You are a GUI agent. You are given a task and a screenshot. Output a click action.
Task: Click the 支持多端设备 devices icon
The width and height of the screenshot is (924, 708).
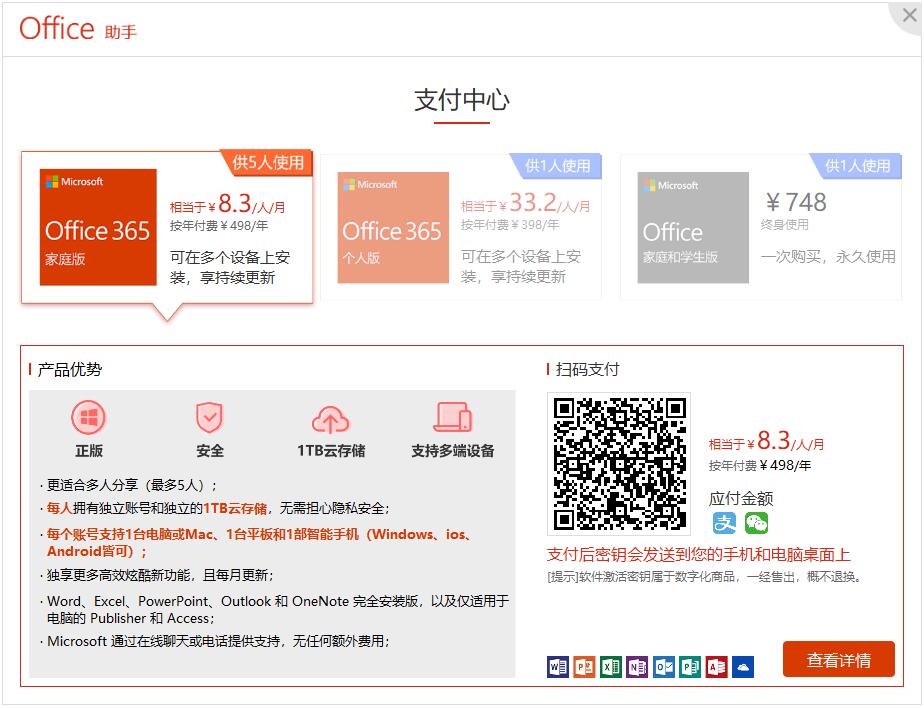(x=453, y=417)
